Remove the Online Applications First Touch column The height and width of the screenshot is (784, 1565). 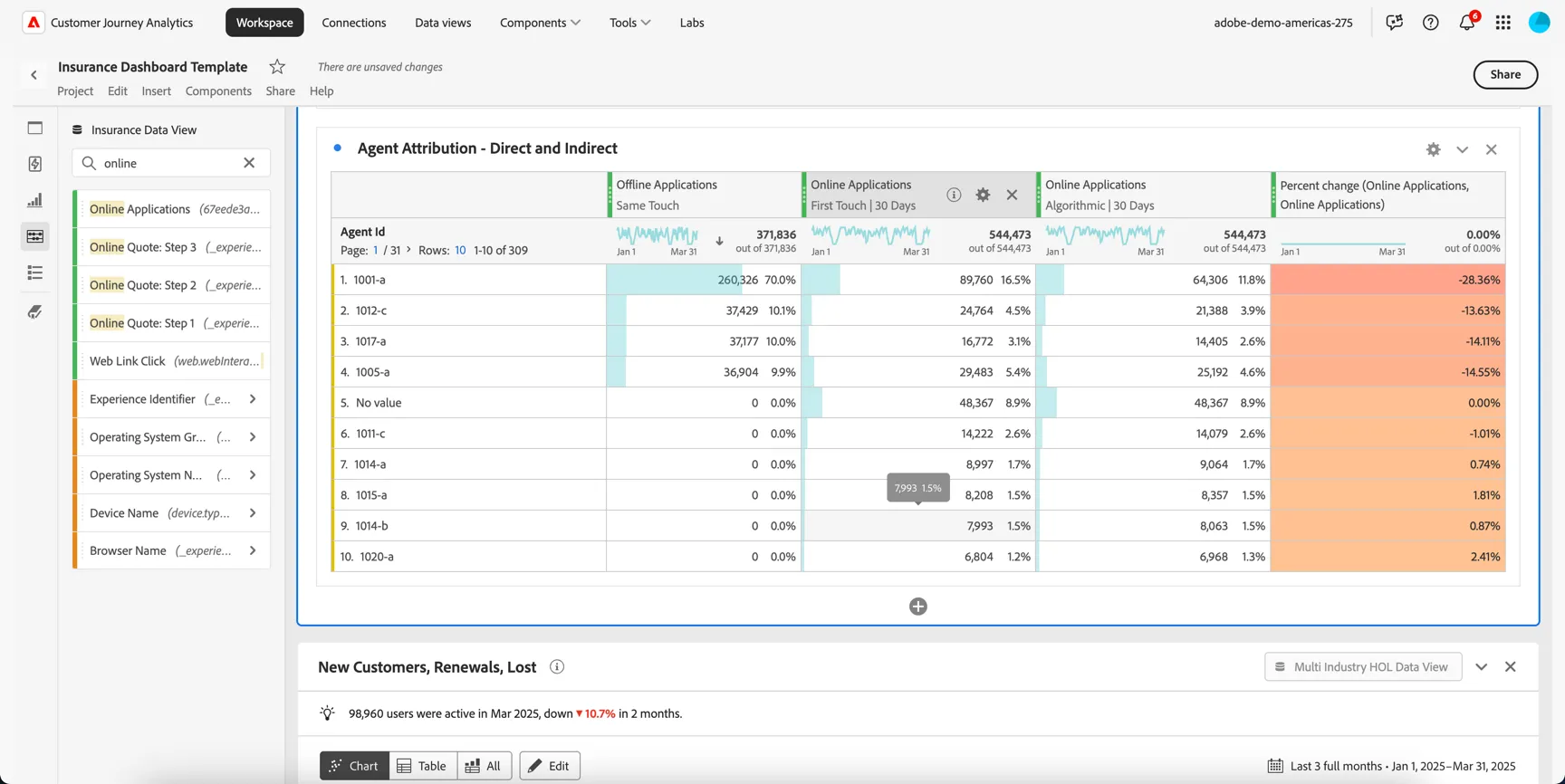coord(1012,195)
